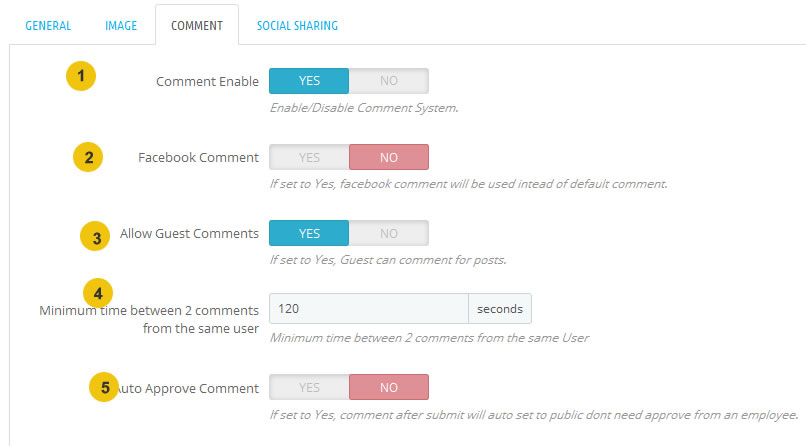
Task: Set Comment Enable to YES
Action: click(x=309, y=81)
